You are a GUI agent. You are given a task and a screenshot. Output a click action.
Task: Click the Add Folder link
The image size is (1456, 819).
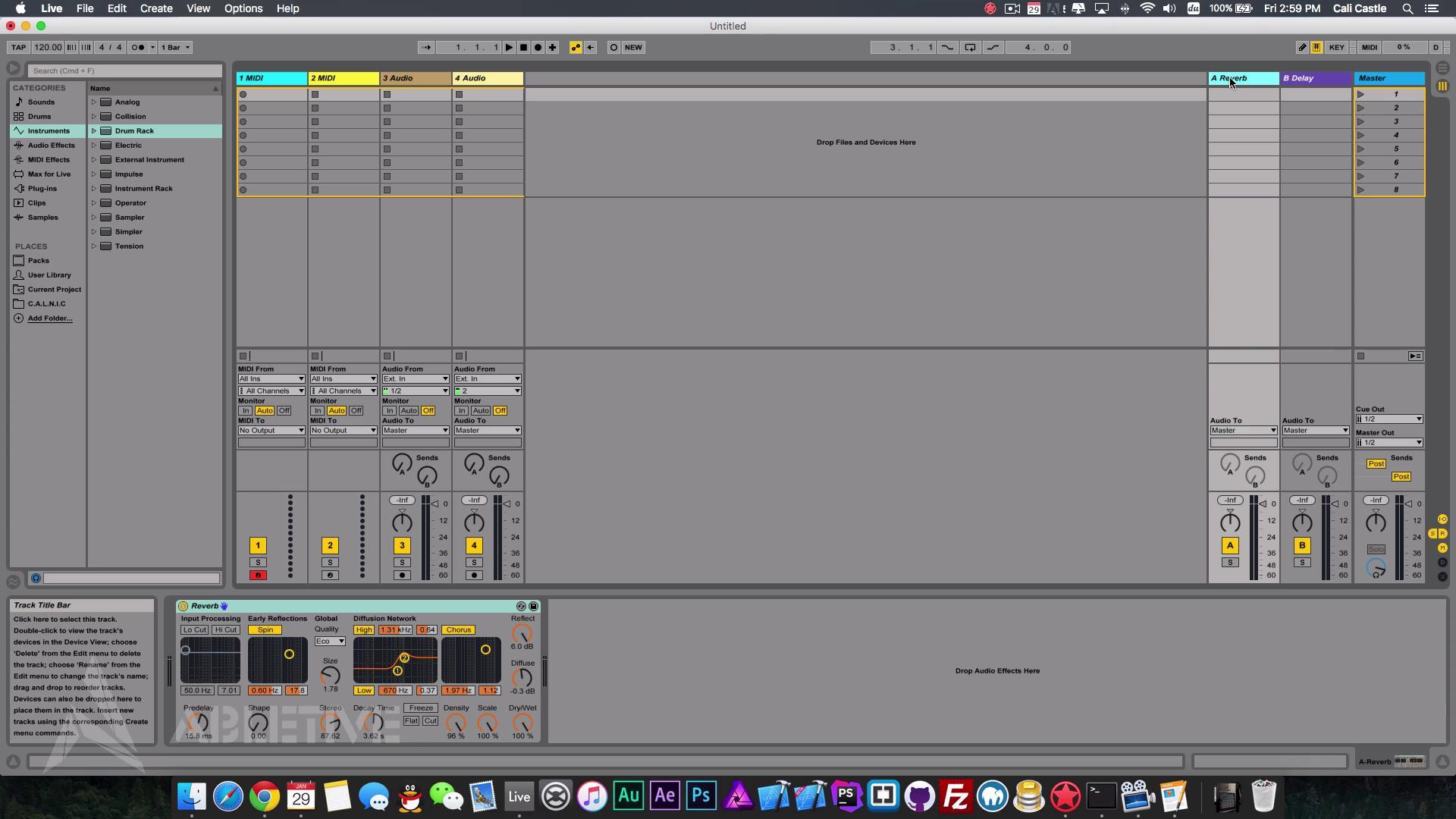50,318
